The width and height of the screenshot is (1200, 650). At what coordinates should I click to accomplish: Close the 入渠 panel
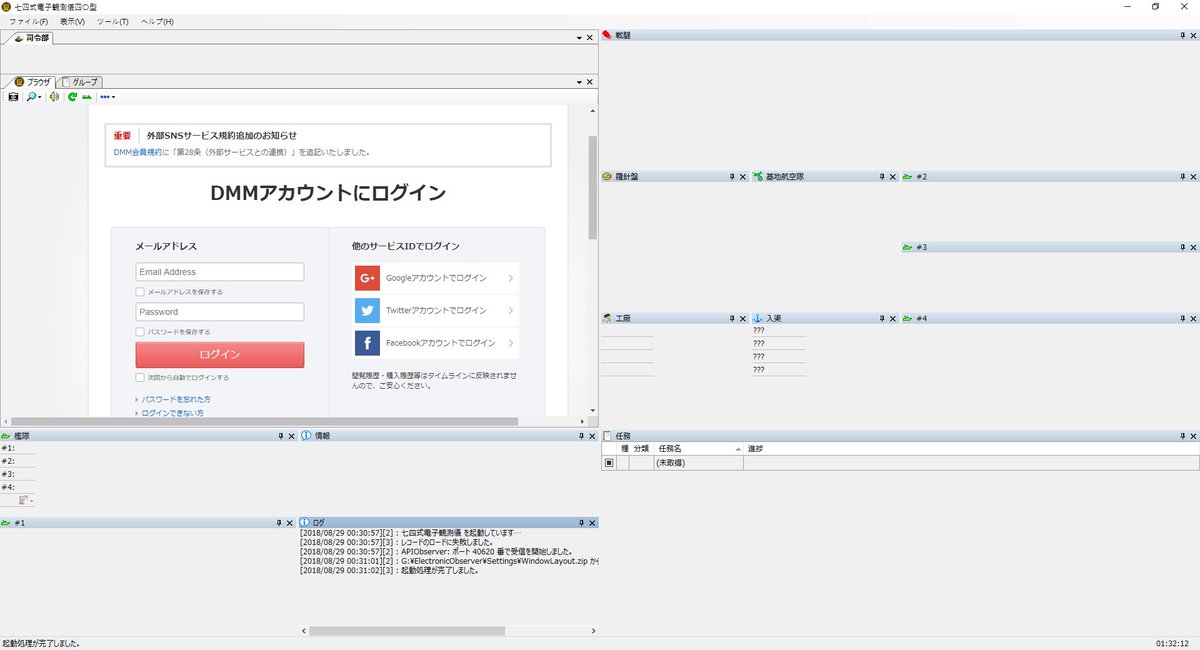[893, 318]
